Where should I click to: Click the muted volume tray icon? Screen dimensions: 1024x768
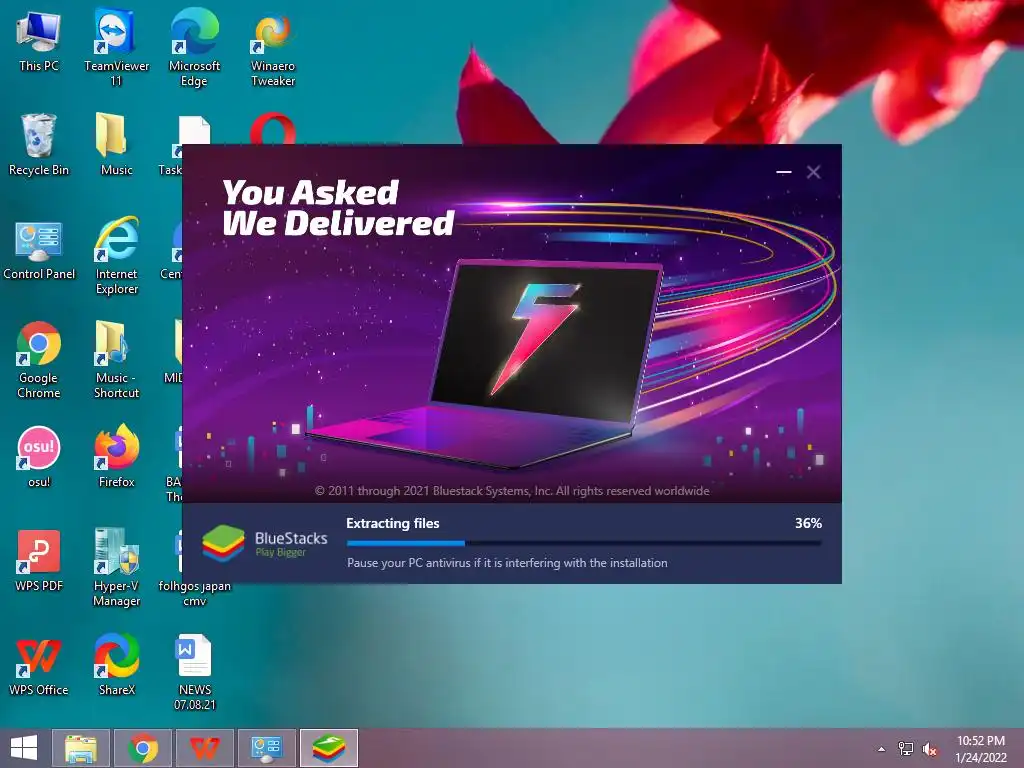(930, 748)
